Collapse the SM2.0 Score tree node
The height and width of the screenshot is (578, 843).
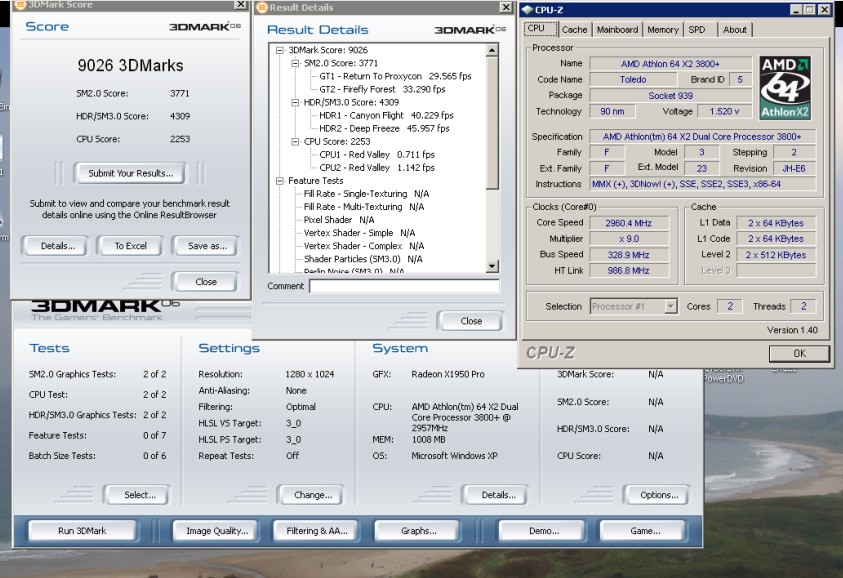295,63
